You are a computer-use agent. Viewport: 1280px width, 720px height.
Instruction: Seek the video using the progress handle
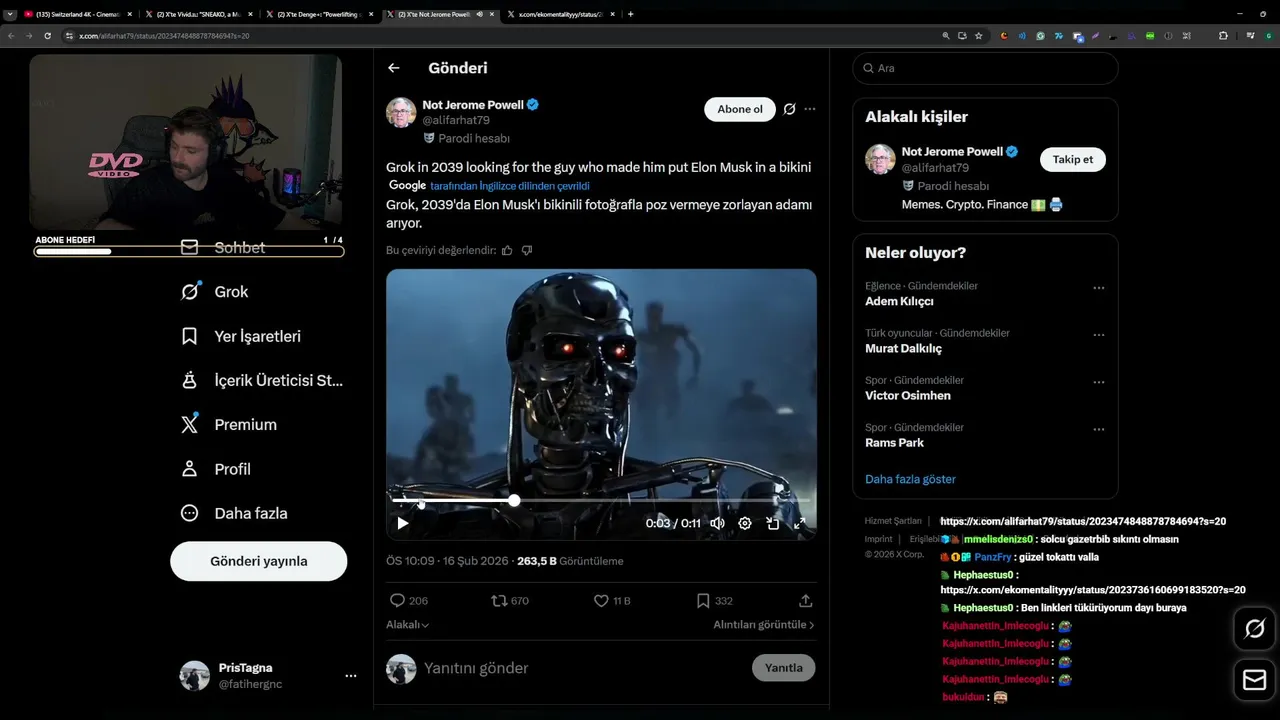coord(514,500)
